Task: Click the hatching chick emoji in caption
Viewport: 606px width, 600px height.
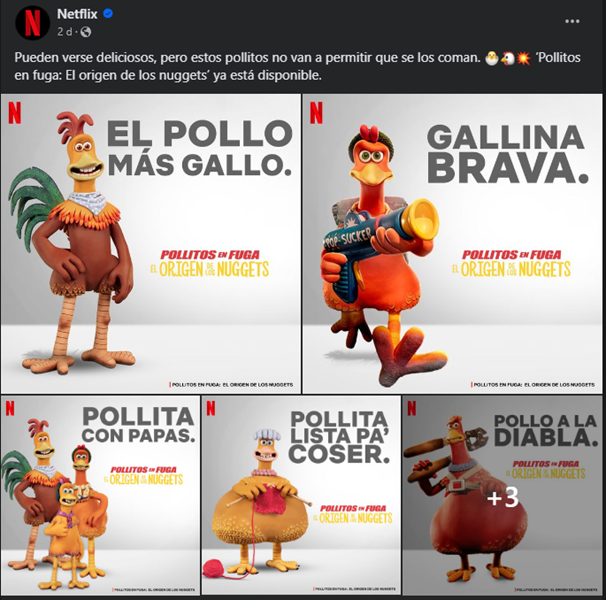Action: (492, 58)
